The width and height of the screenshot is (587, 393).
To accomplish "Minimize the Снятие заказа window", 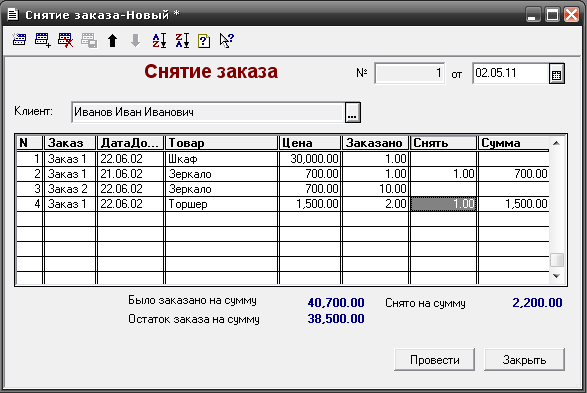I will [x=533, y=15].
